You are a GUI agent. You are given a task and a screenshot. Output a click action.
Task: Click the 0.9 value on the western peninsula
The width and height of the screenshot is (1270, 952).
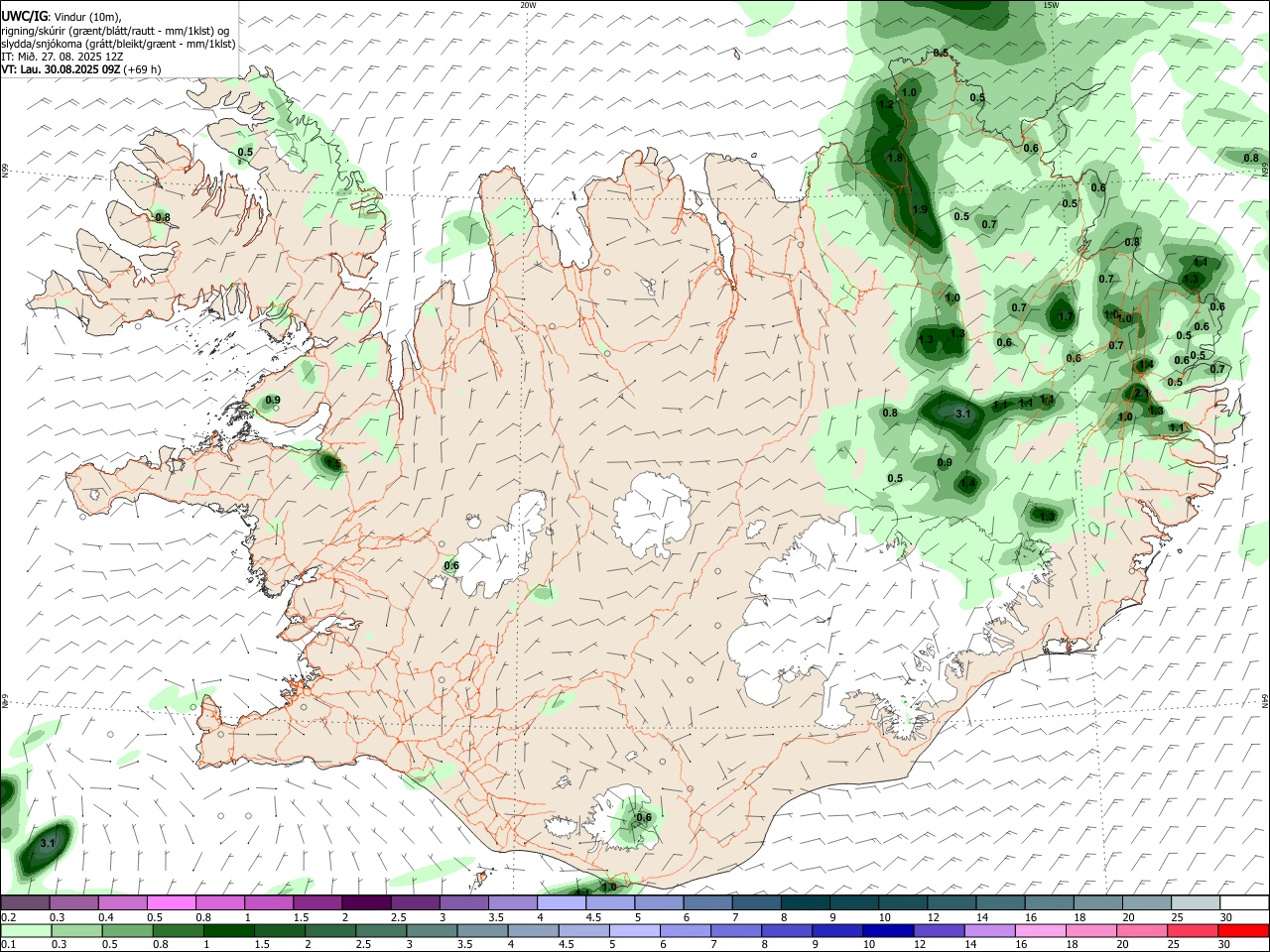point(273,400)
